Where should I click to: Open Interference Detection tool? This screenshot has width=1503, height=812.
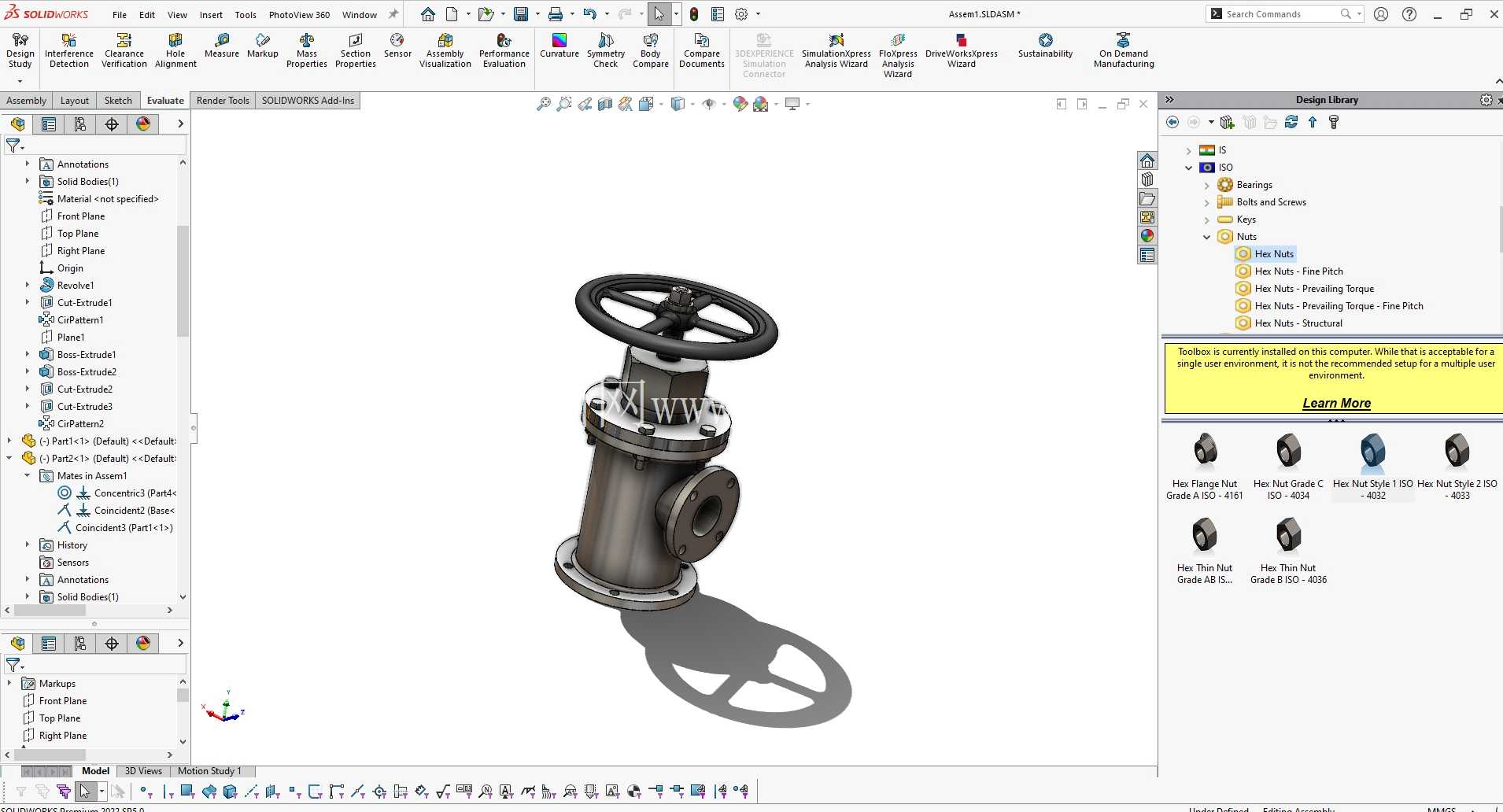pyautogui.click(x=69, y=50)
